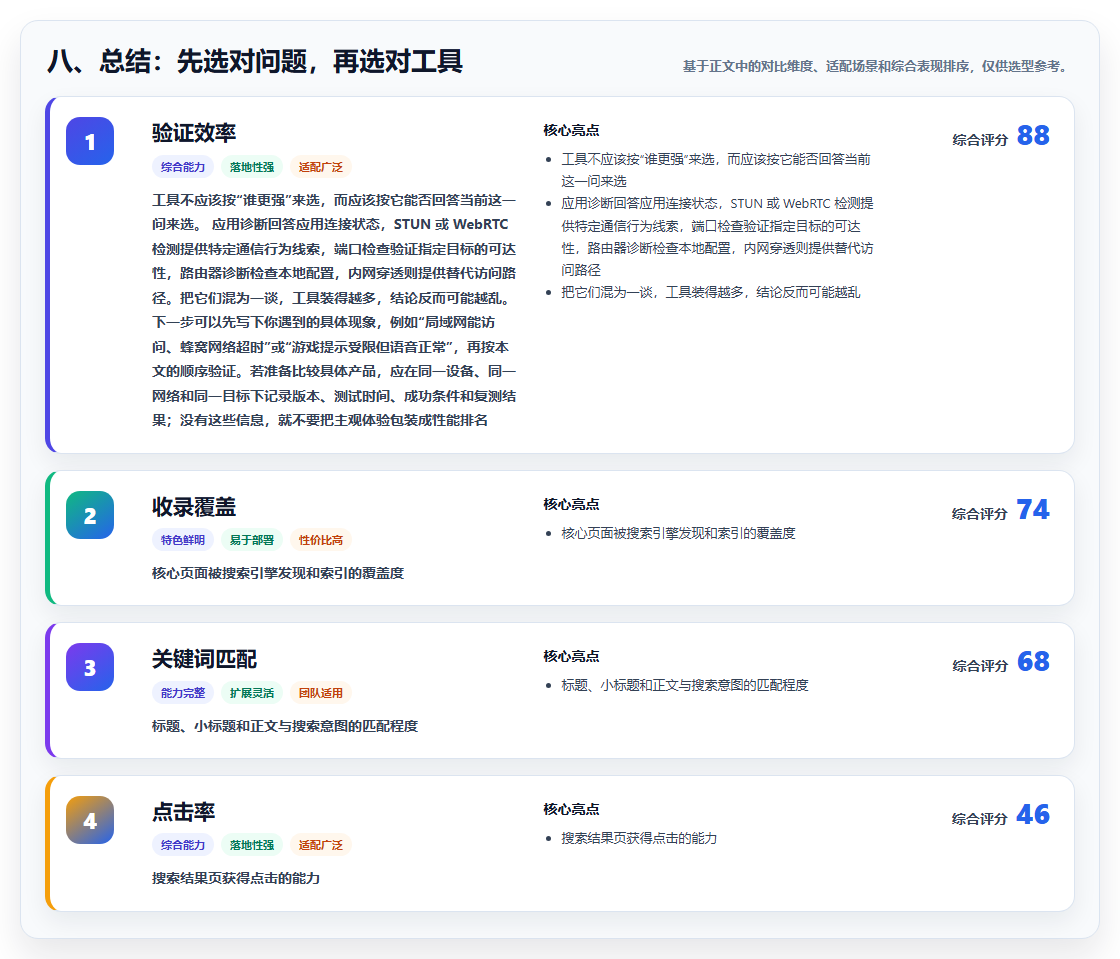Click bullet 把它们混为一谈，工具装得越多
The height and width of the screenshot is (959, 1120).
711,292
